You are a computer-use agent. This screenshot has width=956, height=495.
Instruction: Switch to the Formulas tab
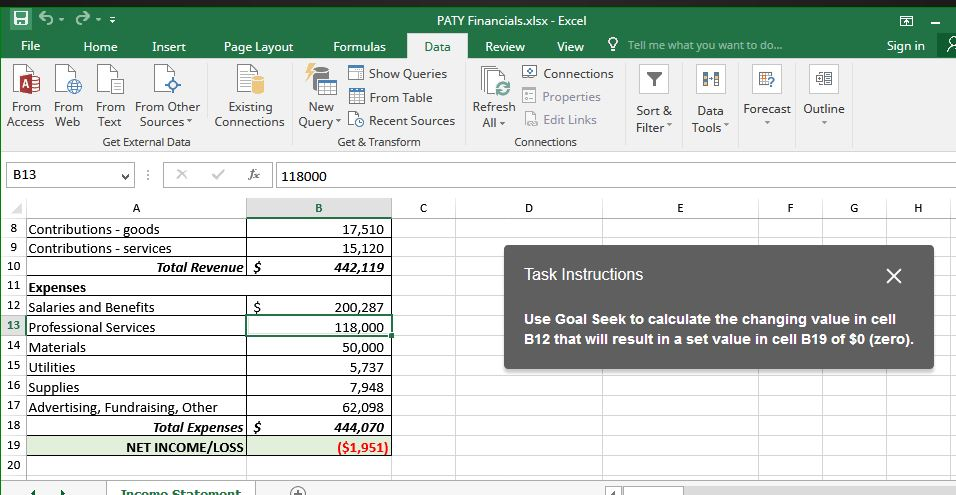[x=360, y=46]
